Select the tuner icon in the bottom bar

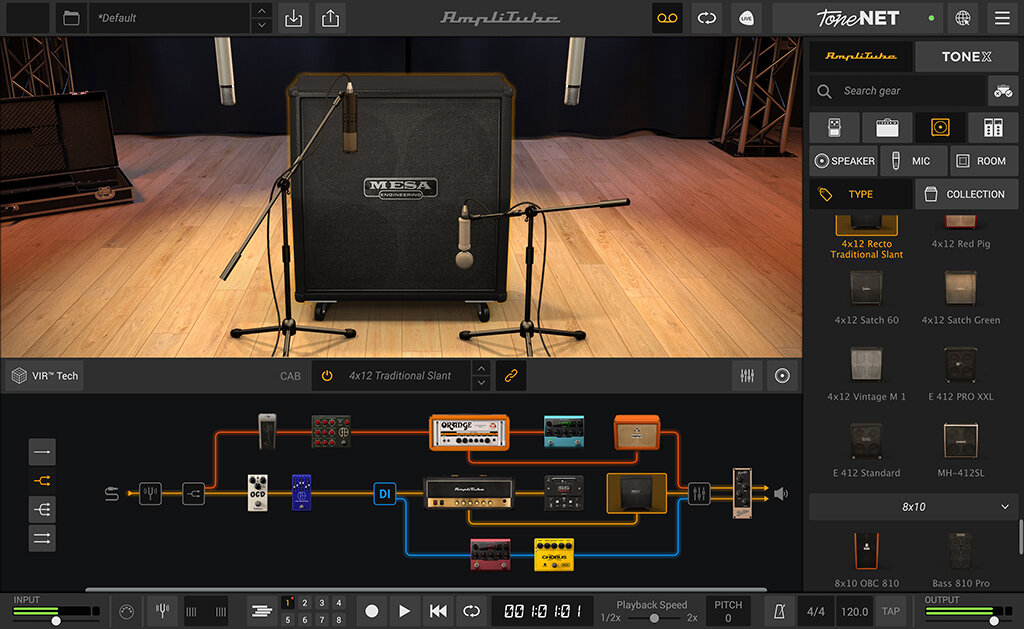pos(161,611)
